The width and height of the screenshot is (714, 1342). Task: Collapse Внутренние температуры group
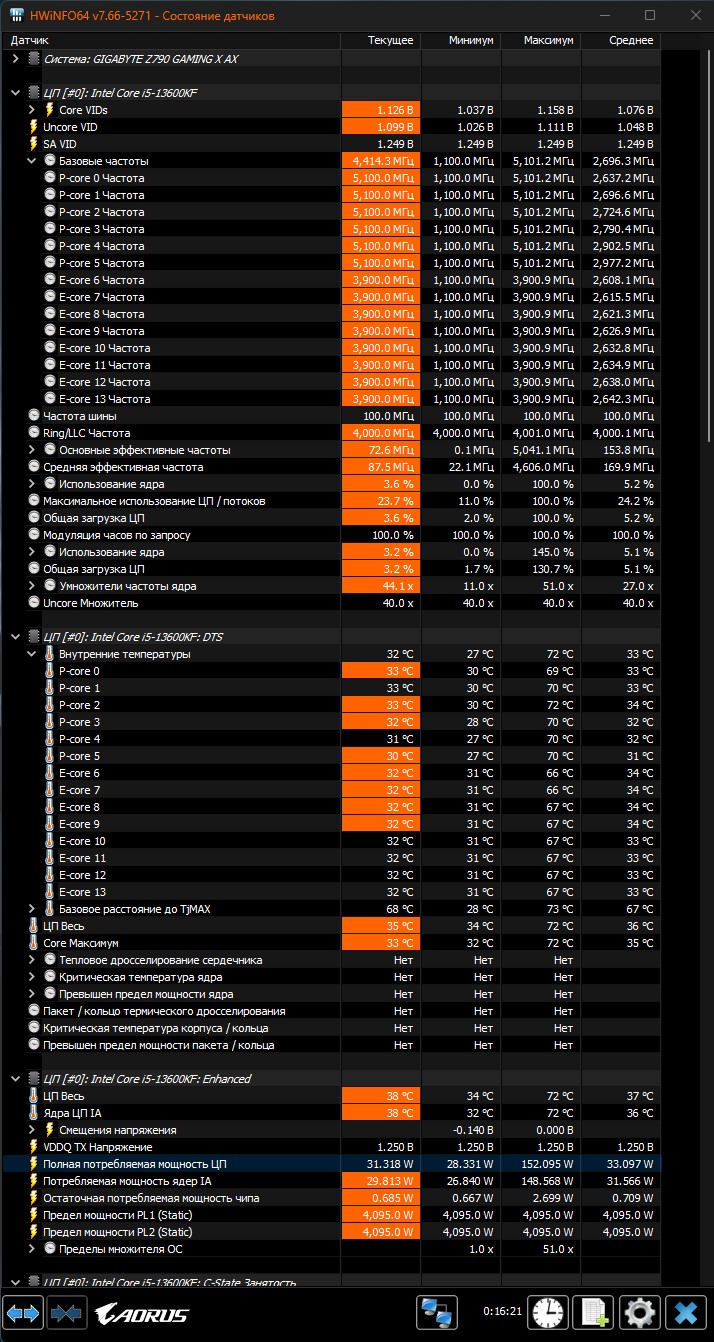(31, 654)
